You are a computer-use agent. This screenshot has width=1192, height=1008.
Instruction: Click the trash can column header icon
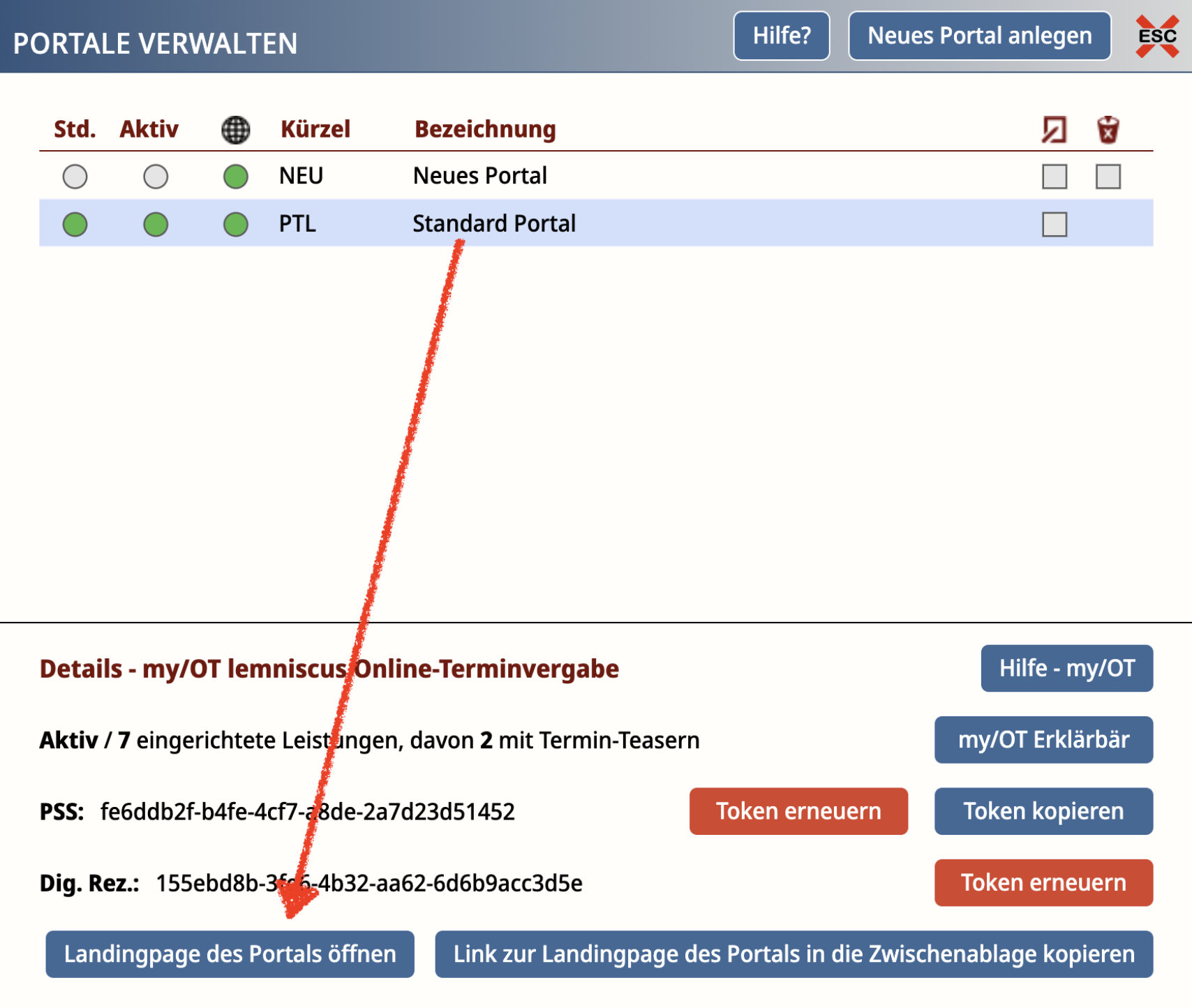(1108, 130)
